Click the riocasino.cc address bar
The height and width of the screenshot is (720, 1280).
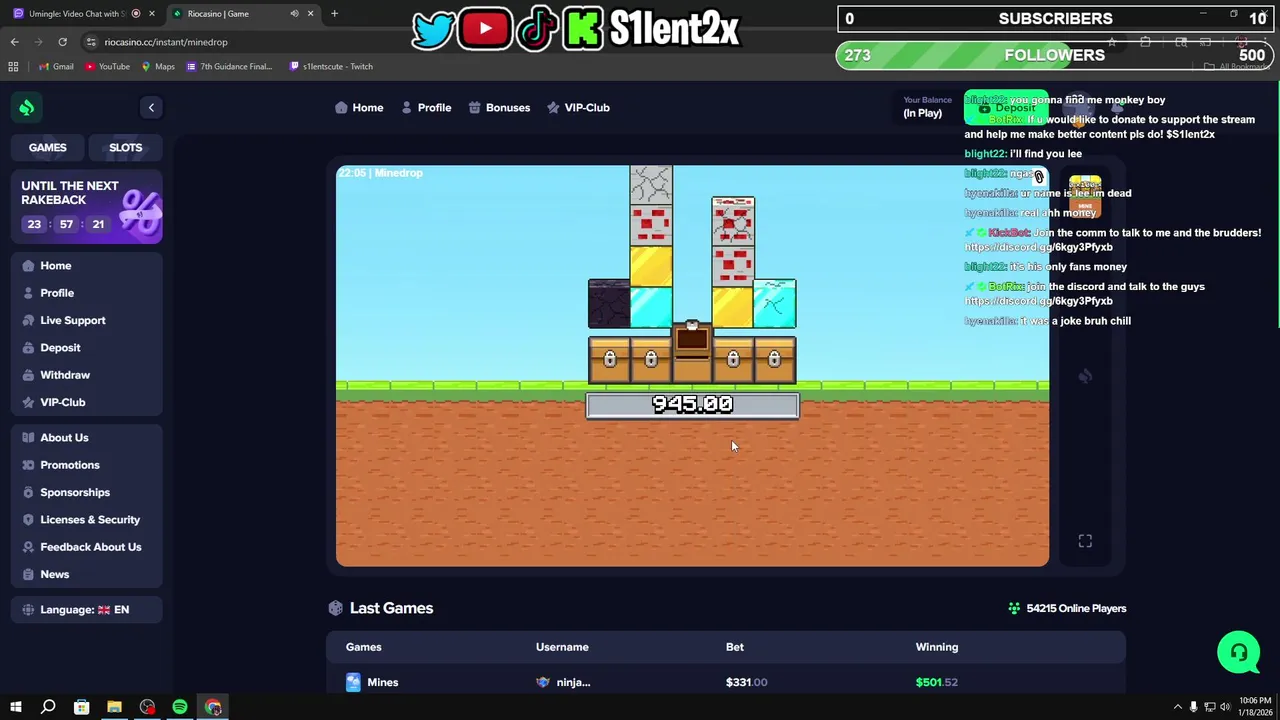click(x=166, y=42)
